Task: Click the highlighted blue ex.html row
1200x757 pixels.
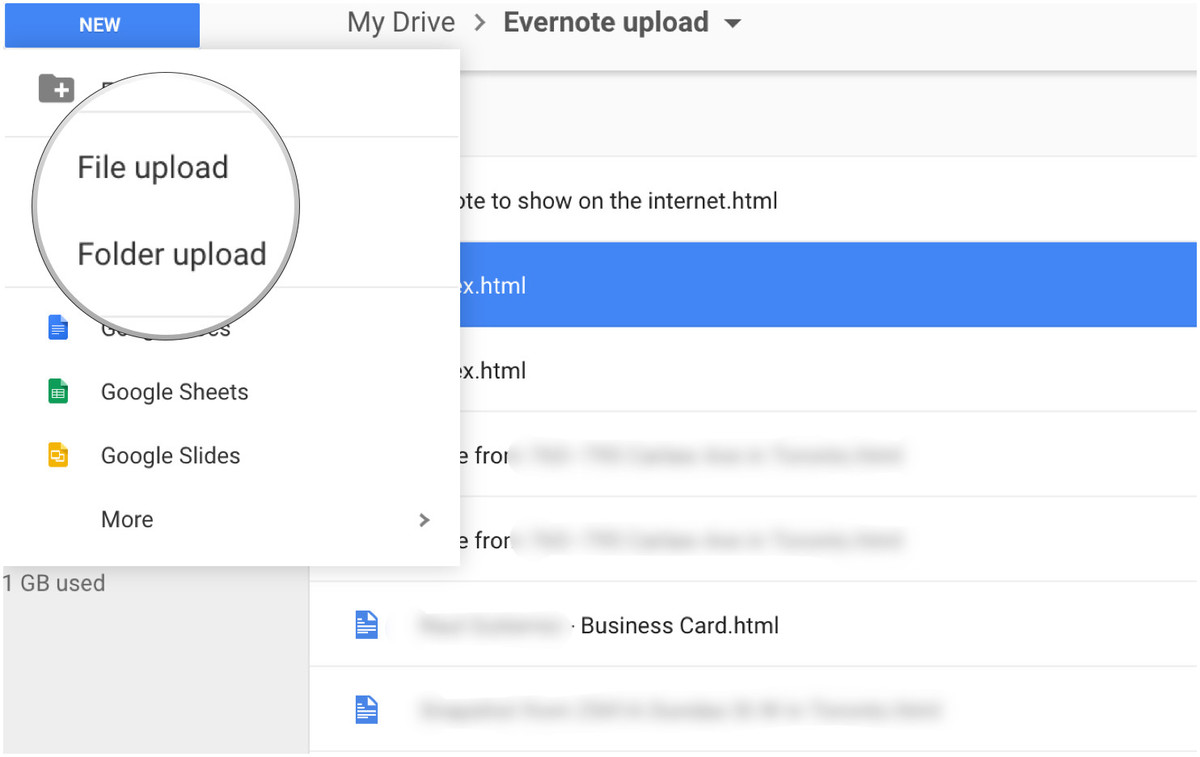Action: [x=828, y=285]
